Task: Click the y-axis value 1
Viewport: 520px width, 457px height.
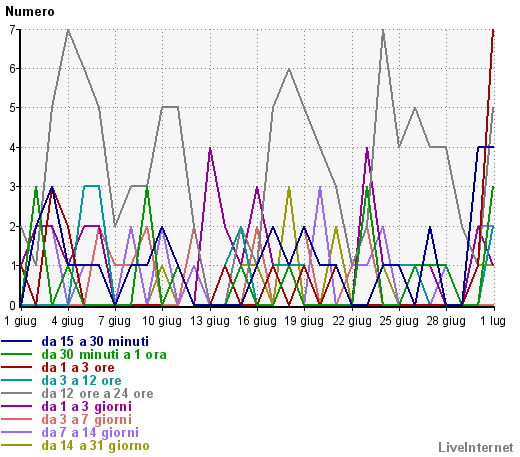Action: [x=12, y=266]
